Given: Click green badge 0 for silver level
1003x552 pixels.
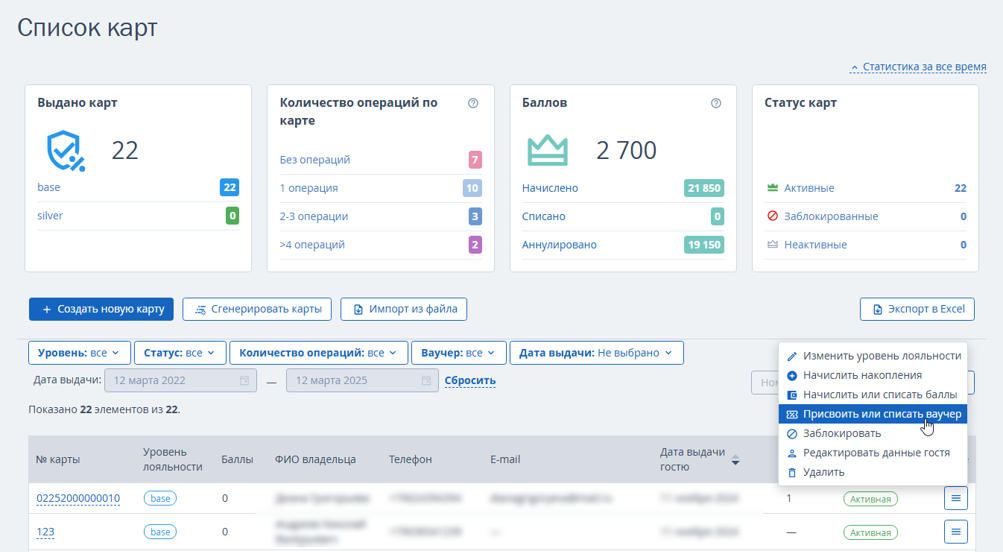Looking at the screenshot, I should pos(232,216).
